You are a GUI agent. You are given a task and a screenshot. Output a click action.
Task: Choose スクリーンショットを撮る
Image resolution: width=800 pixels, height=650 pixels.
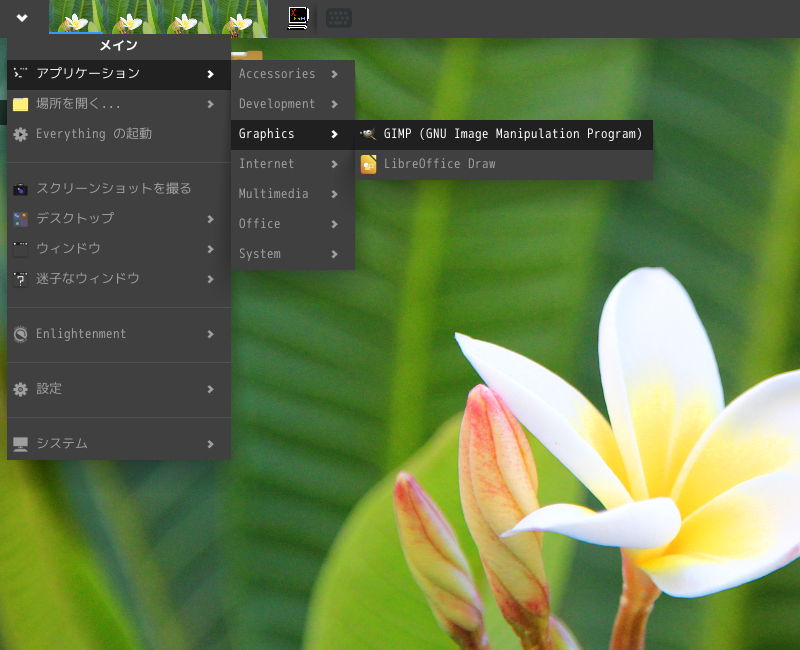coord(119,189)
